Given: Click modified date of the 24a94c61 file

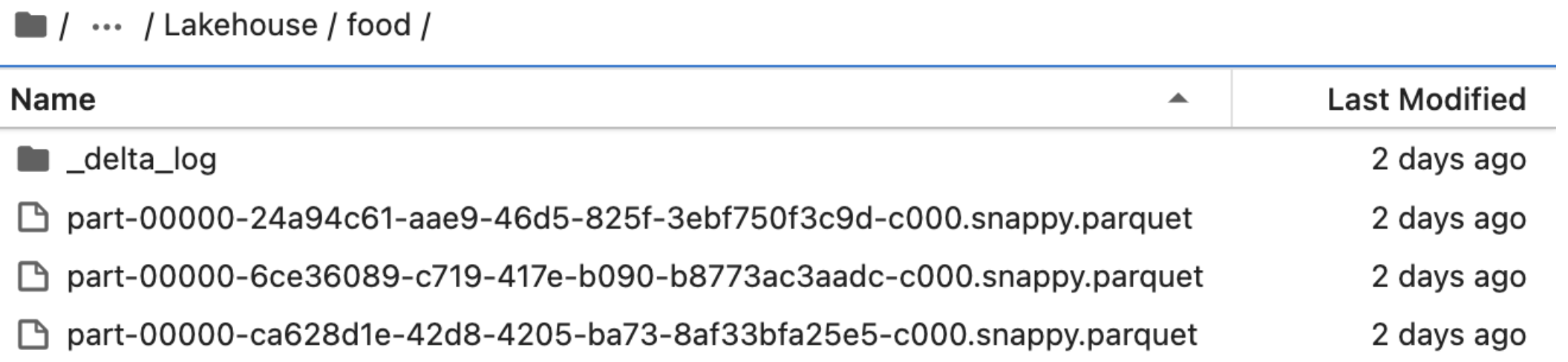Looking at the screenshot, I should [1448, 218].
